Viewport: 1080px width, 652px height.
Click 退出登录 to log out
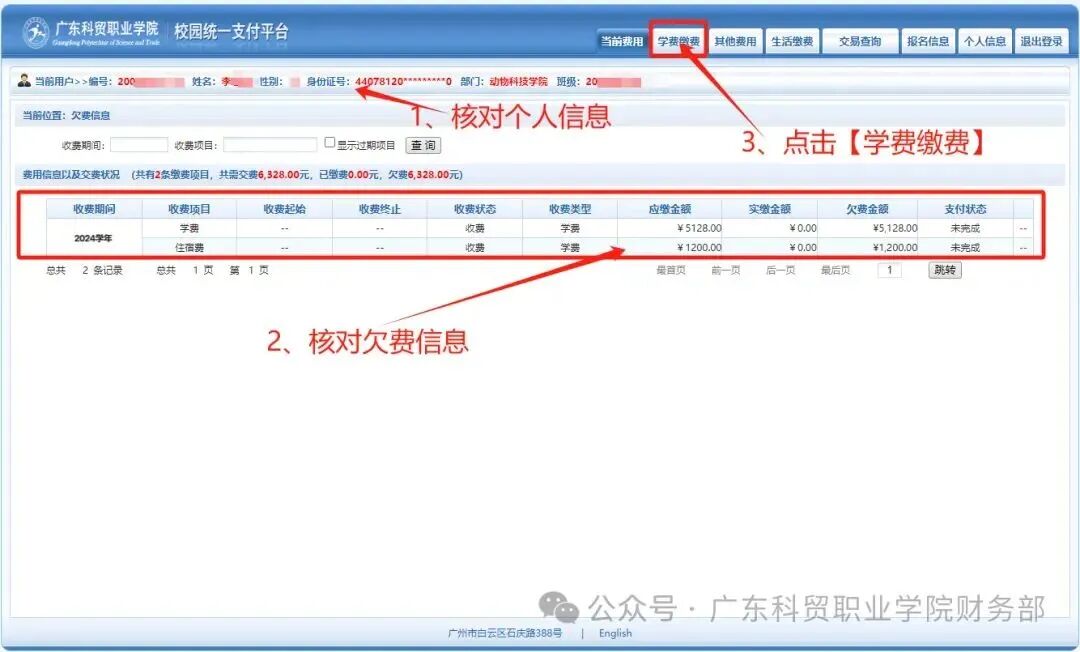(1042, 41)
